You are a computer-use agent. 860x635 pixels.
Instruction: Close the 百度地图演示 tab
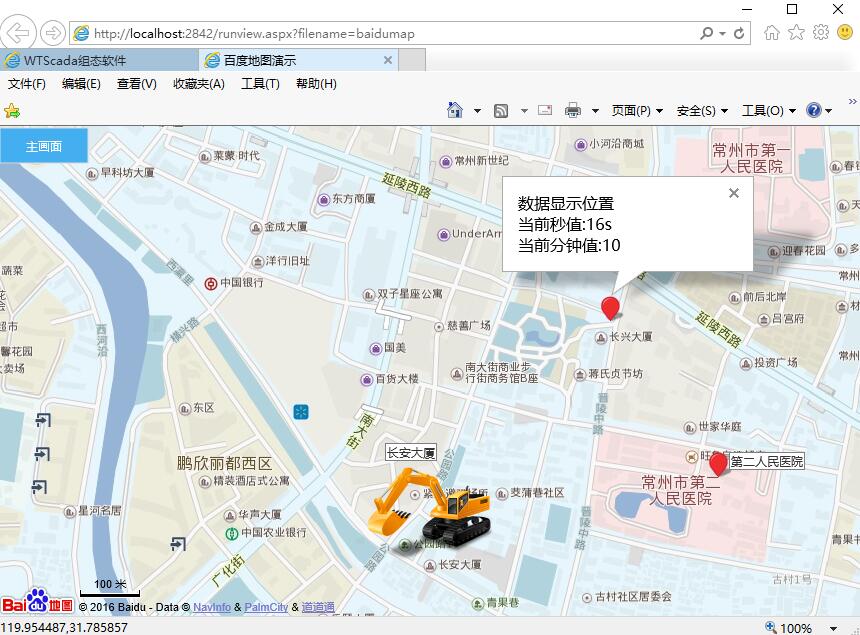coord(388,60)
